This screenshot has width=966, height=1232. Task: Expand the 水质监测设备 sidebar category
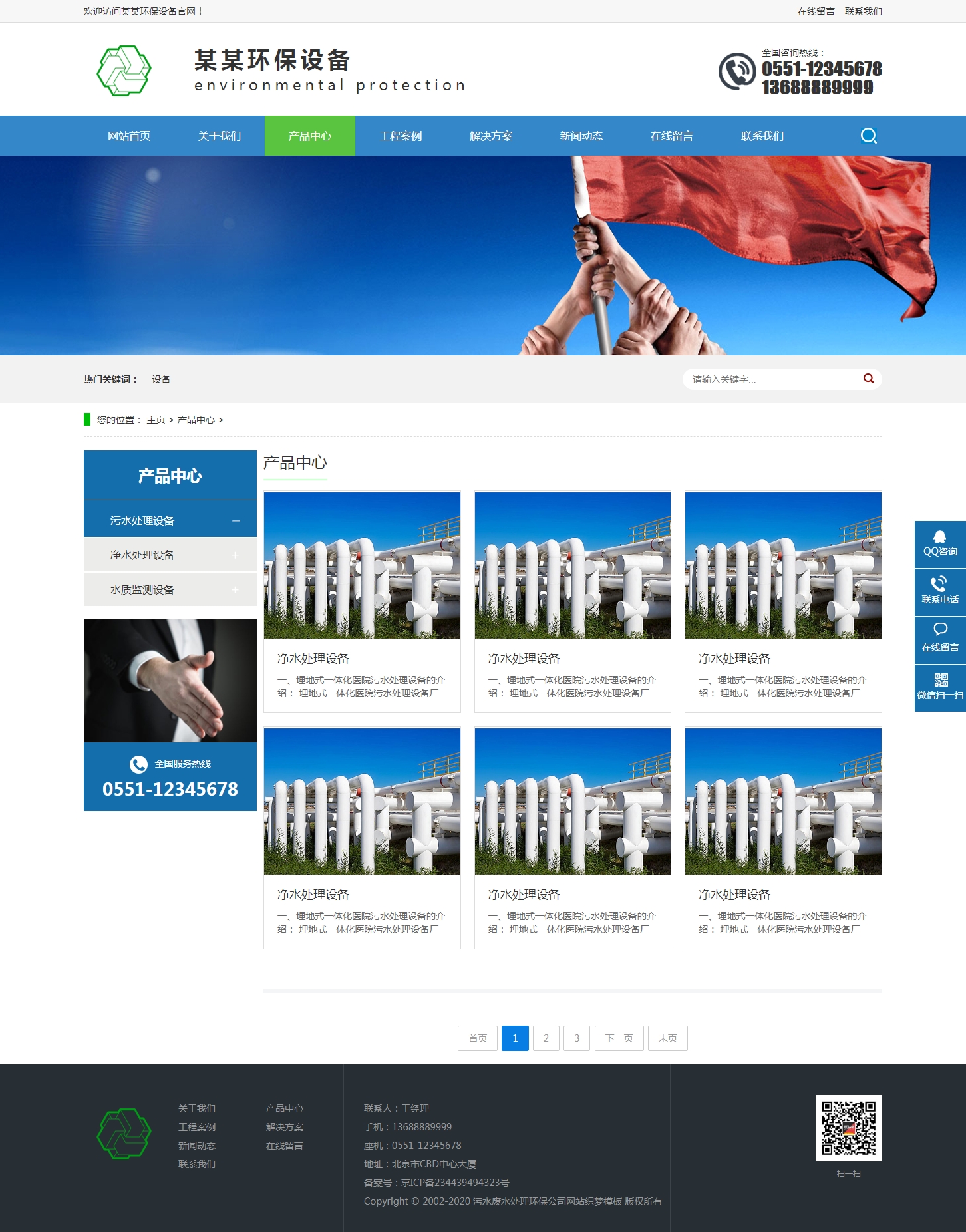pyautogui.click(x=235, y=589)
